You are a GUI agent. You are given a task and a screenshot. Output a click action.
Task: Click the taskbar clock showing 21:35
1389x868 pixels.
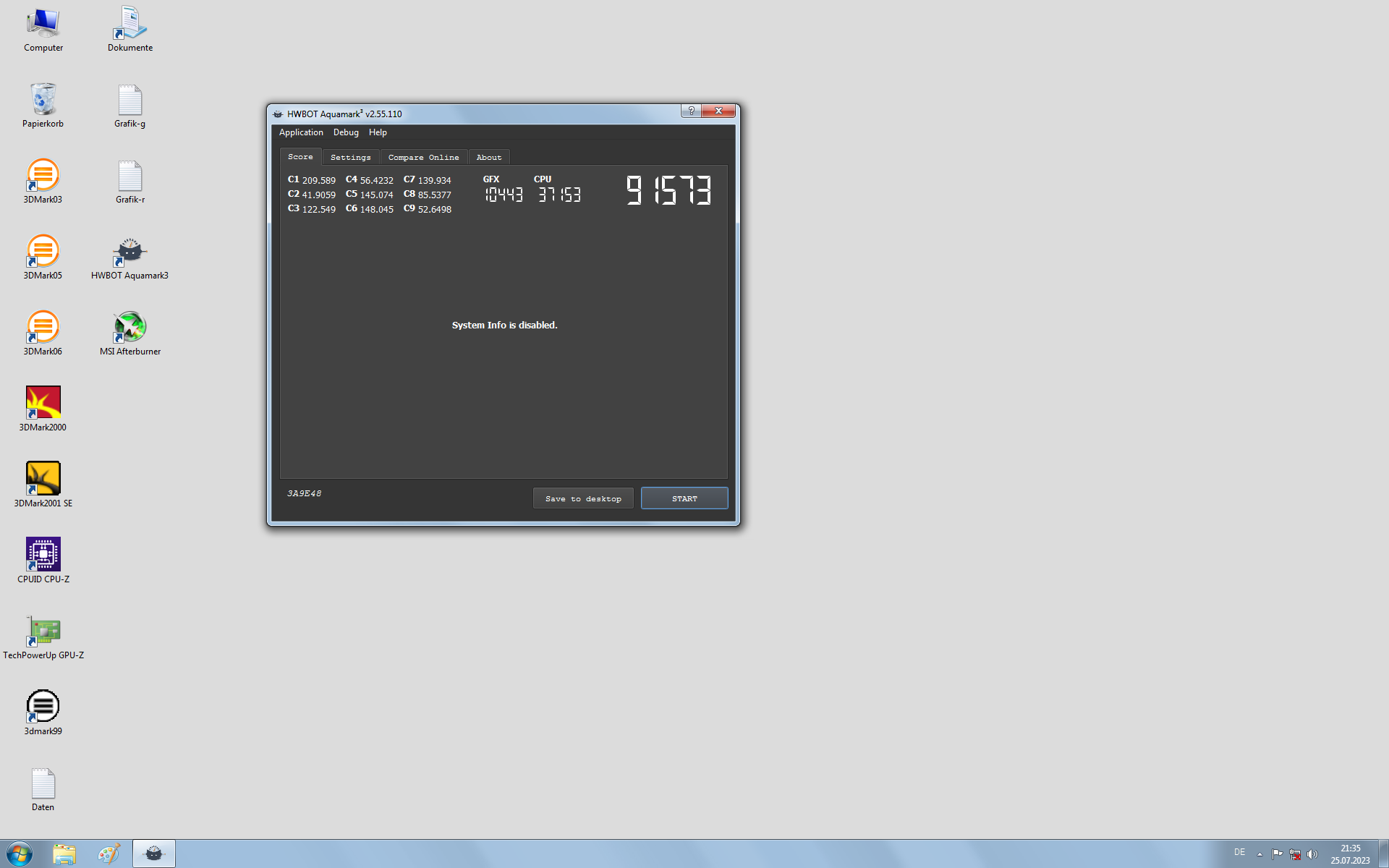click(1350, 854)
